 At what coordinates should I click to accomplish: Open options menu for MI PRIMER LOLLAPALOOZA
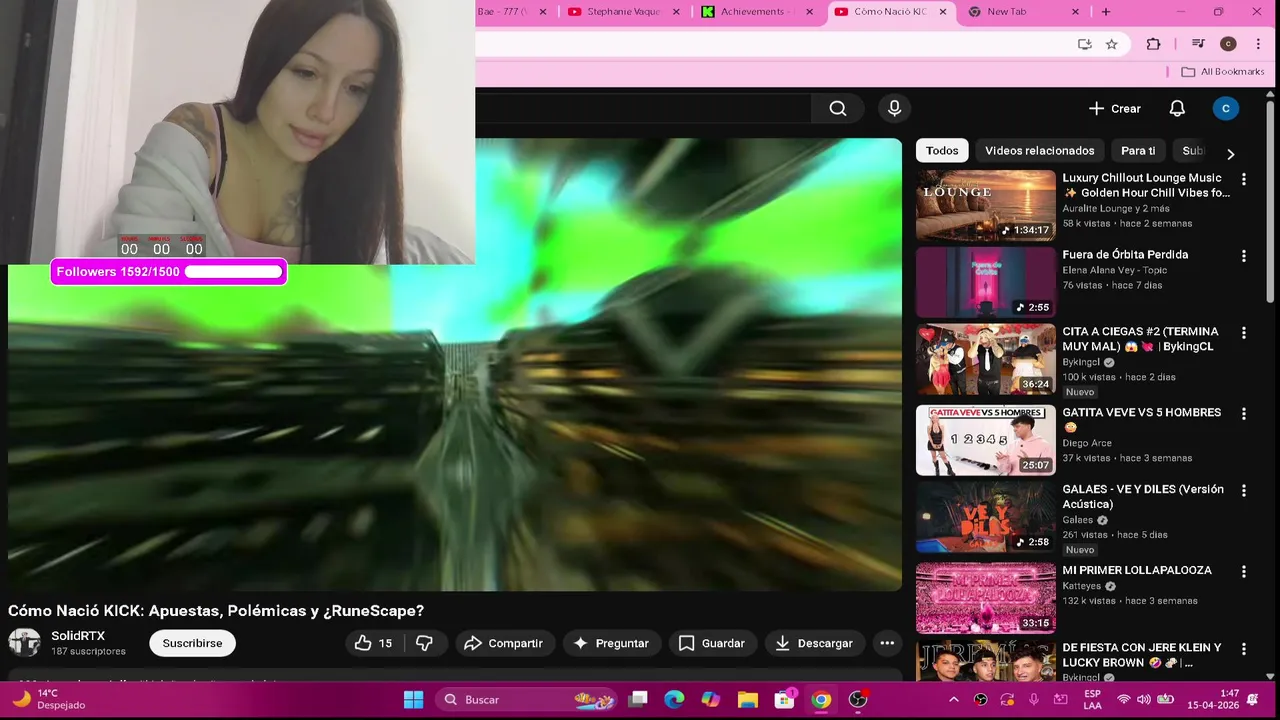tap(1244, 572)
